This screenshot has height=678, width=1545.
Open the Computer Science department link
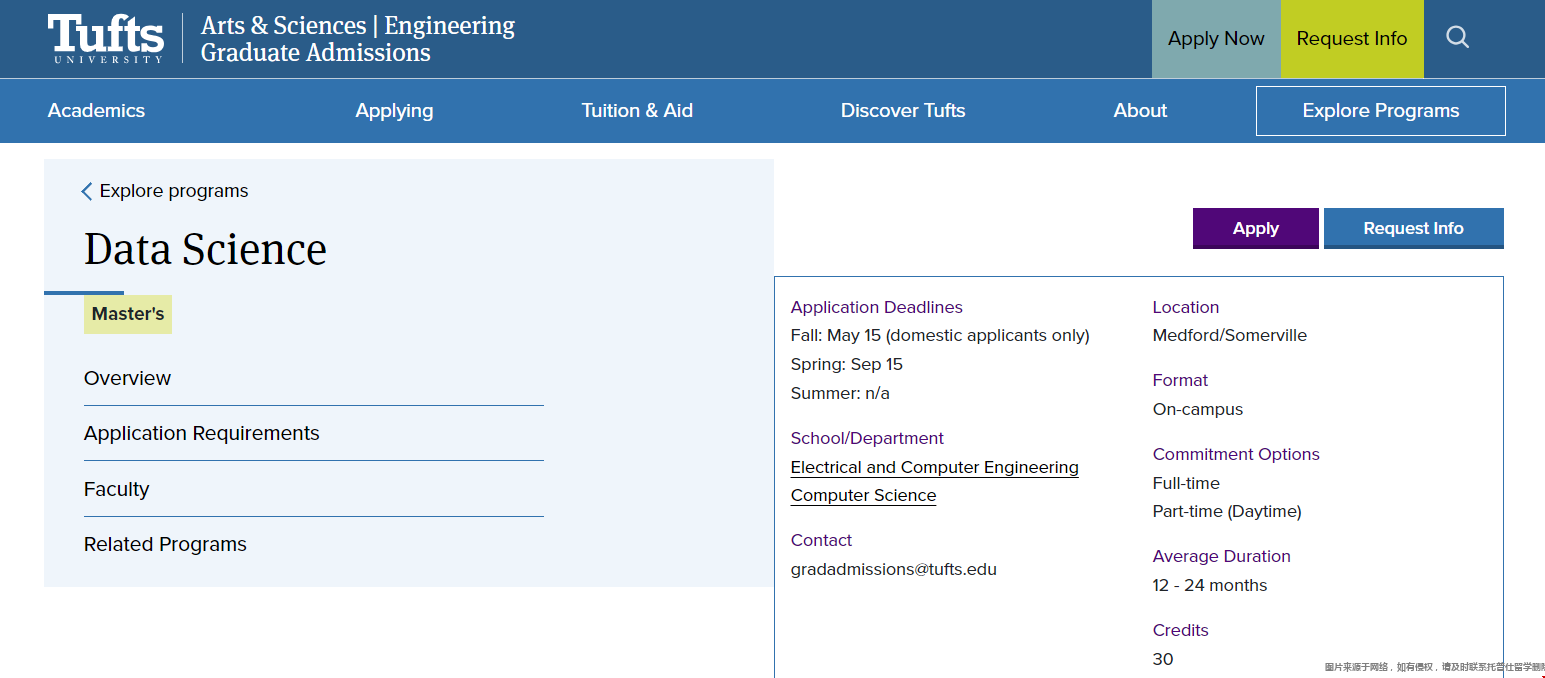(863, 495)
